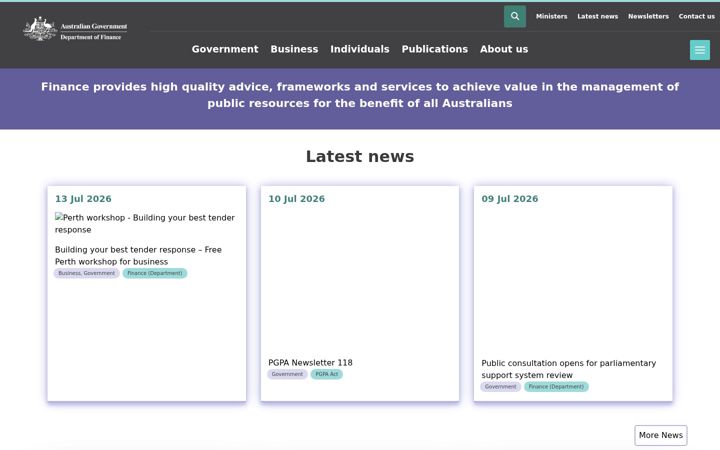Viewport: 720px width, 450px height.
Task: Click the Finance mission statement banner text
Action: pyautogui.click(x=360, y=95)
